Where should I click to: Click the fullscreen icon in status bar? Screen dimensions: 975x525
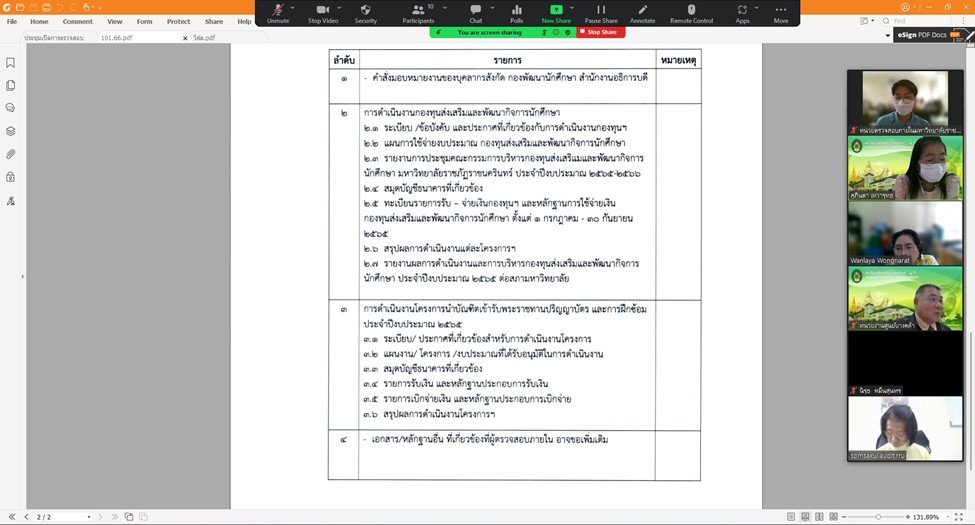pyautogui.click(x=958, y=517)
